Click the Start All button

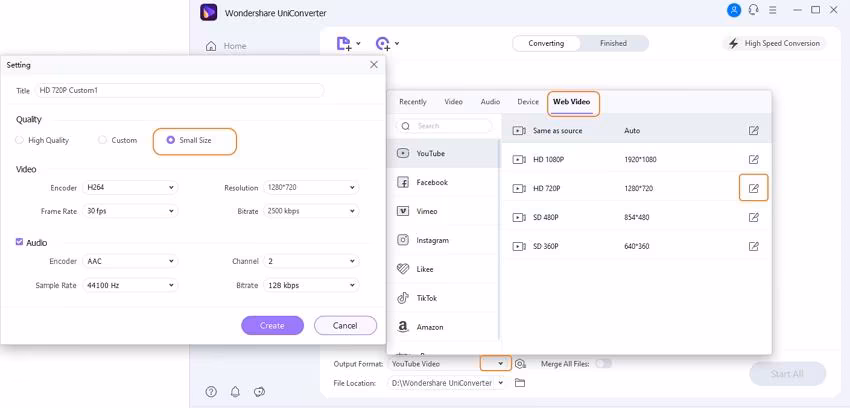787,374
